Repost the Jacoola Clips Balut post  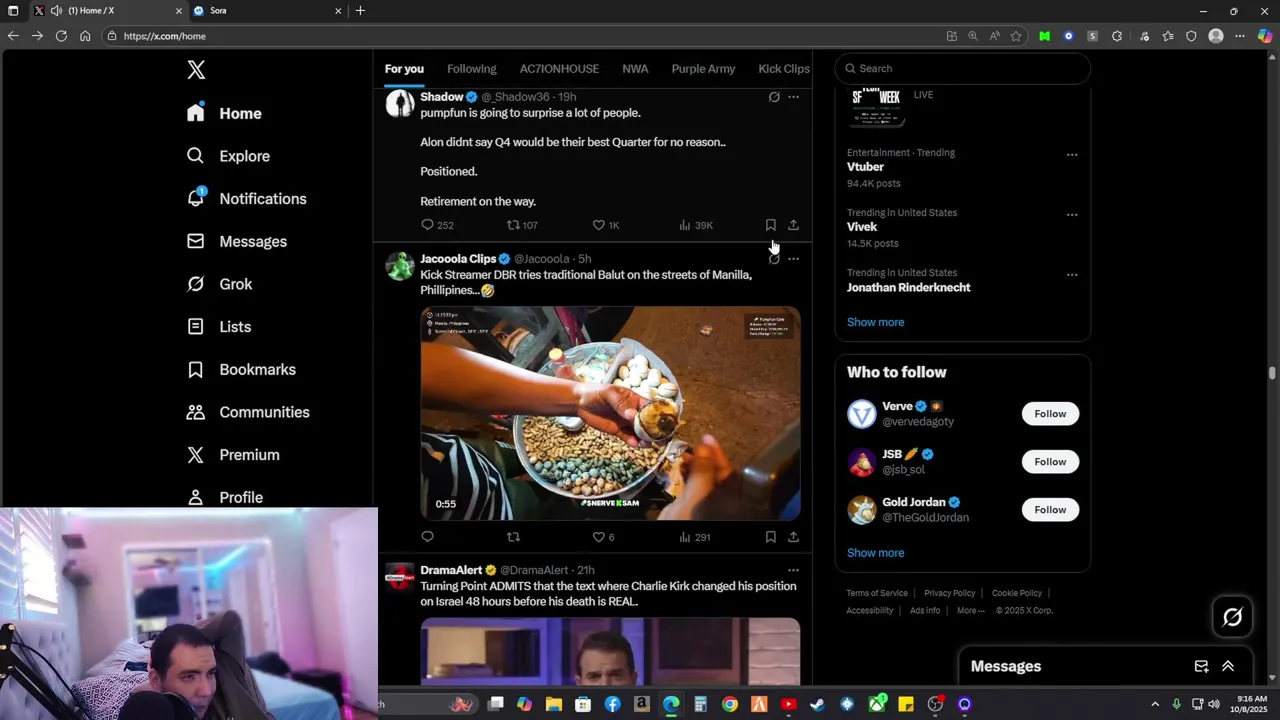[x=513, y=537]
